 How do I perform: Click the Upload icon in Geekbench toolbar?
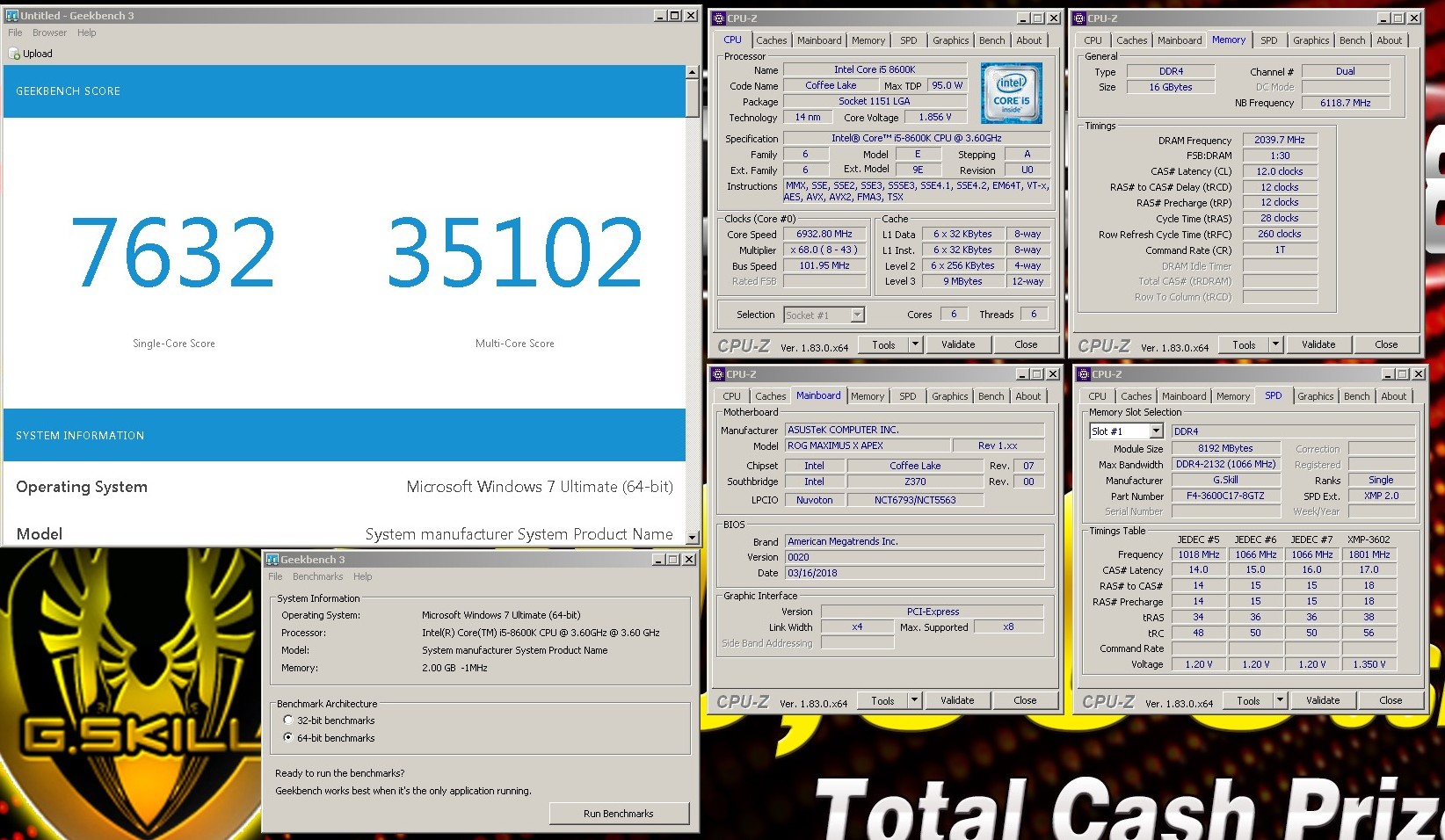(x=14, y=54)
